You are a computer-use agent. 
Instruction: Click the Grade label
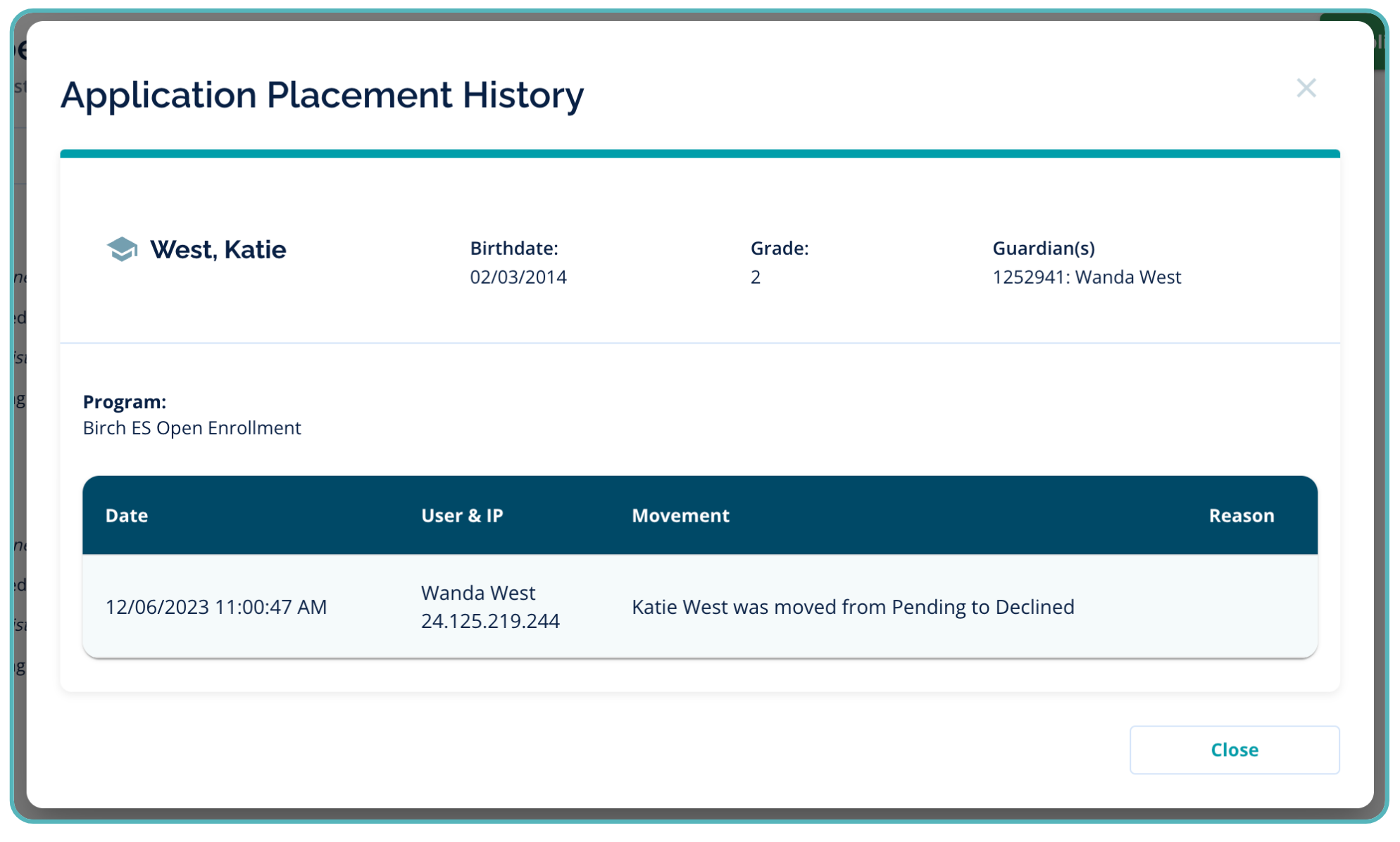click(779, 248)
